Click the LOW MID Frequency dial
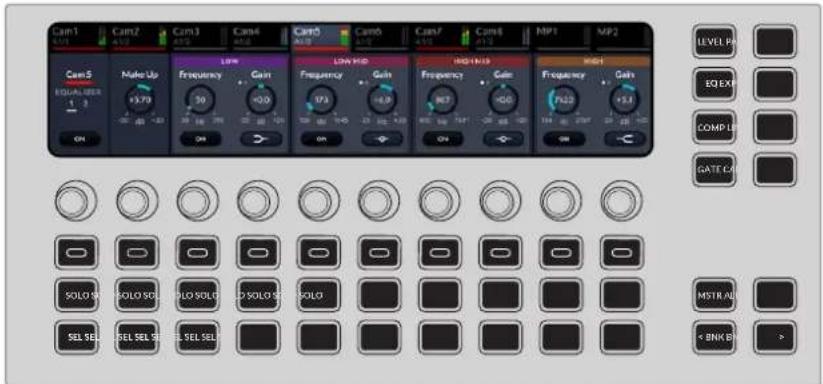The image size is (823, 384). [321, 99]
